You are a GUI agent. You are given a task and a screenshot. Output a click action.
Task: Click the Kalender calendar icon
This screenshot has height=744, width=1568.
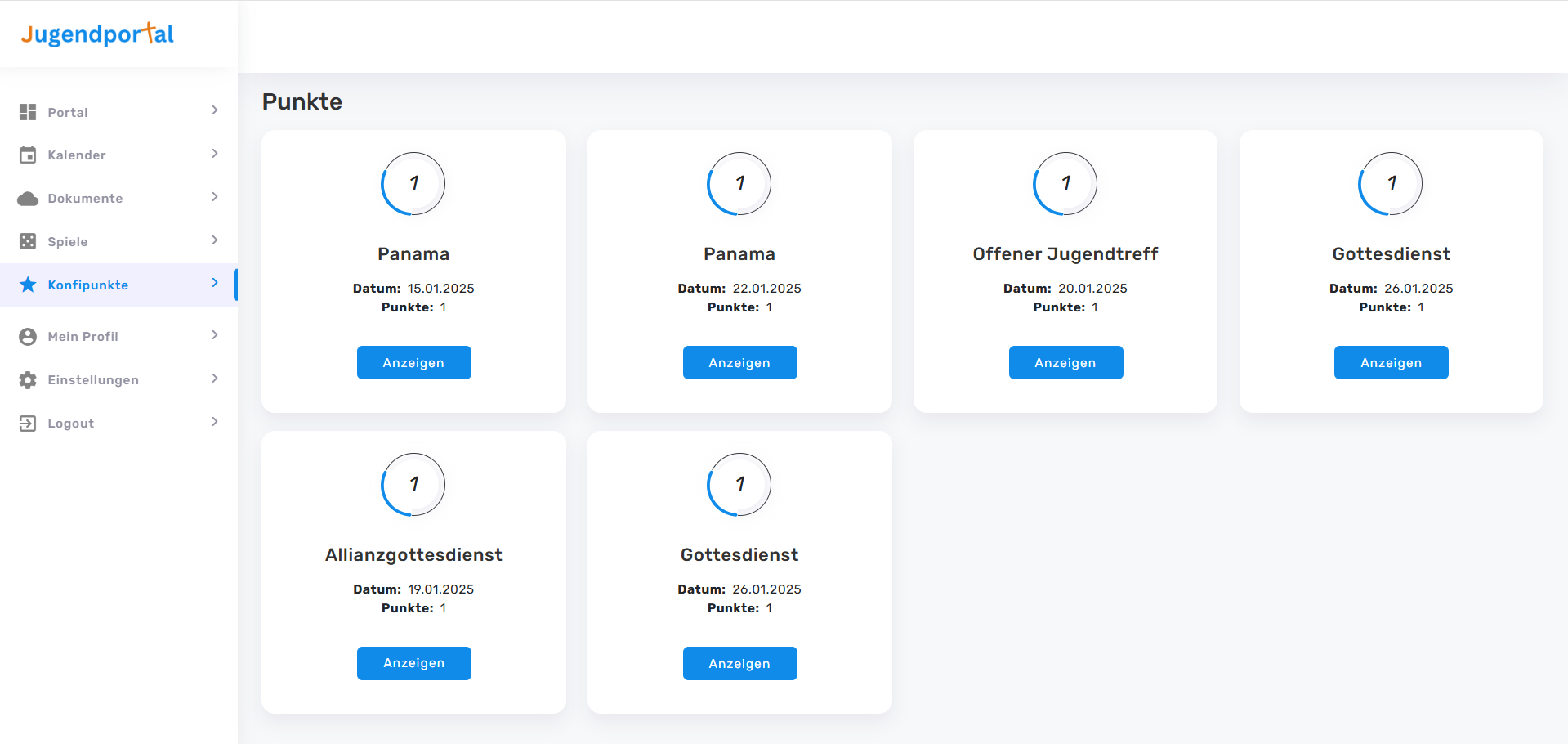point(28,155)
